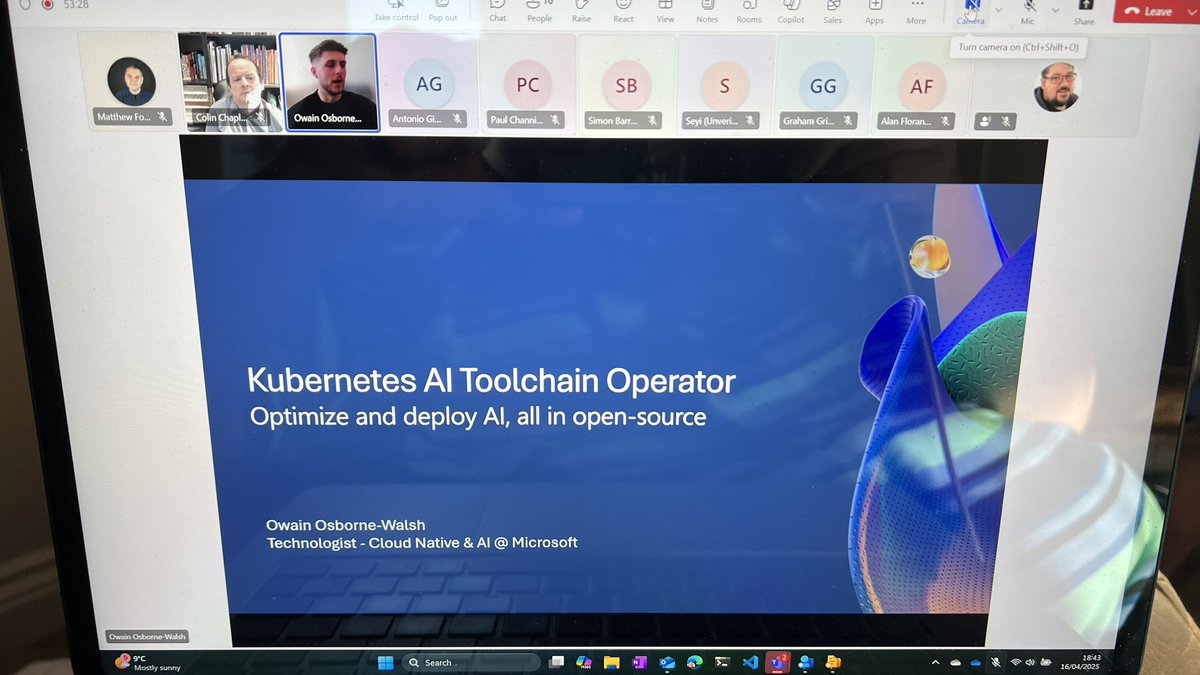Image resolution: width=1200 pixels, height=675 pixels.
Task: Open Terminal from taskbar
Action: tap(722, 662)
